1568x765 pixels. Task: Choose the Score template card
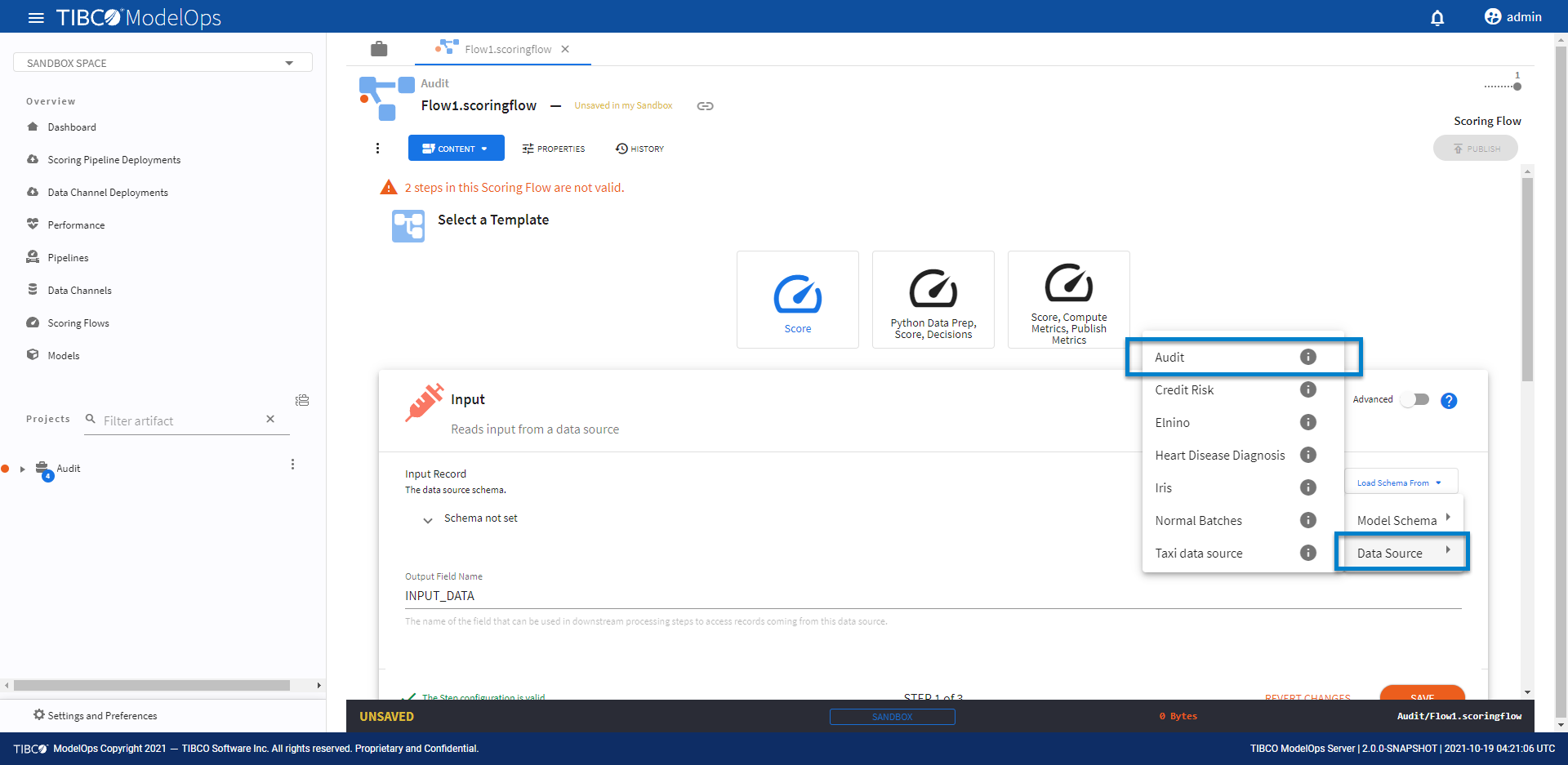(798, 300)
